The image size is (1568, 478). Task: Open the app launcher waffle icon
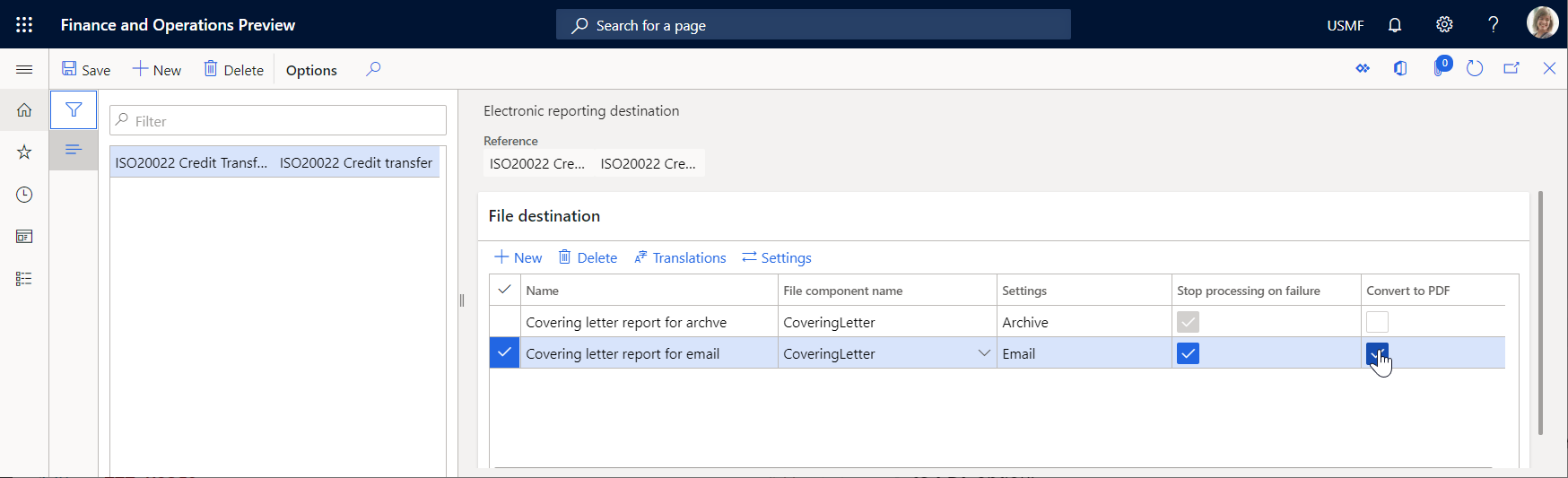point(24,25)
